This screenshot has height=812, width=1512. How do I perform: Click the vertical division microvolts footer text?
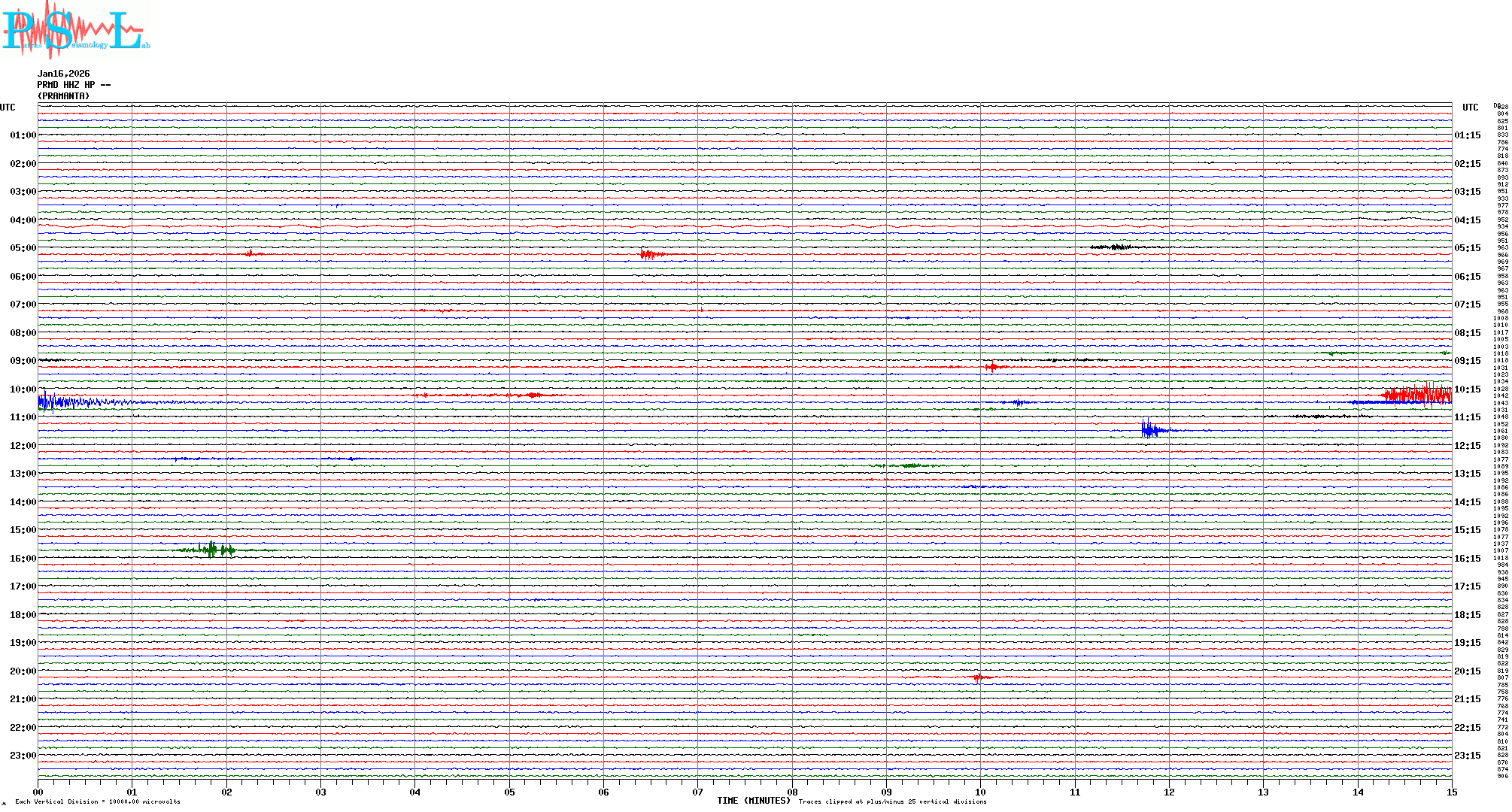(98, 801)
